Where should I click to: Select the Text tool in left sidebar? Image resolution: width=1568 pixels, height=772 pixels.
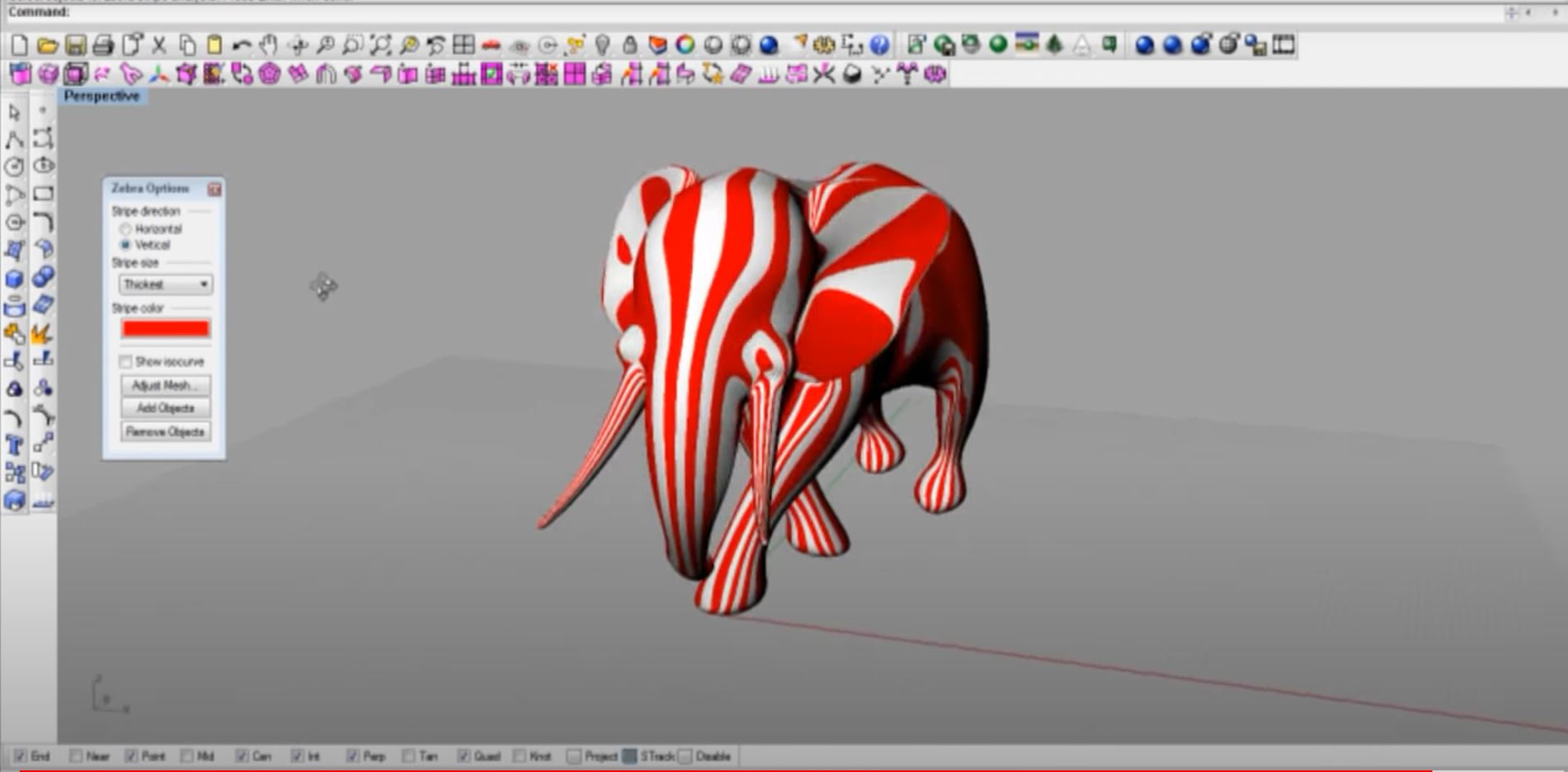pos(14,446)
